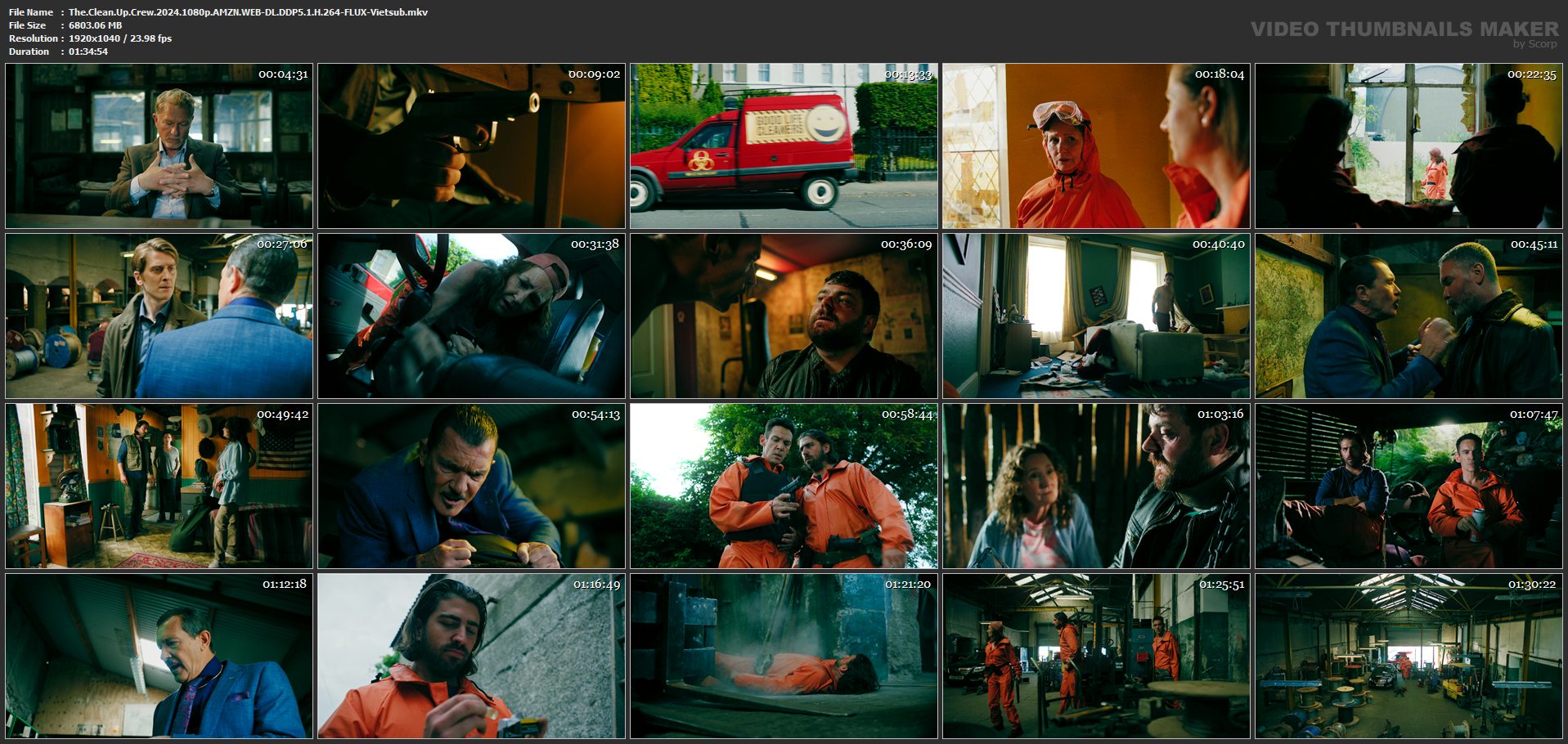Click the Video Thumbnails Maker watermark

pyautogui.click(x=1404, y=33)
